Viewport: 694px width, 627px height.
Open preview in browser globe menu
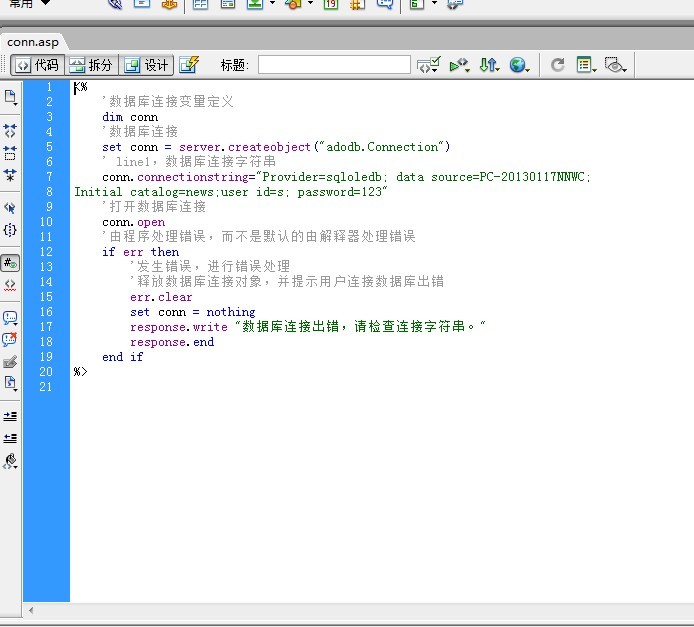(x=519, y=65)
